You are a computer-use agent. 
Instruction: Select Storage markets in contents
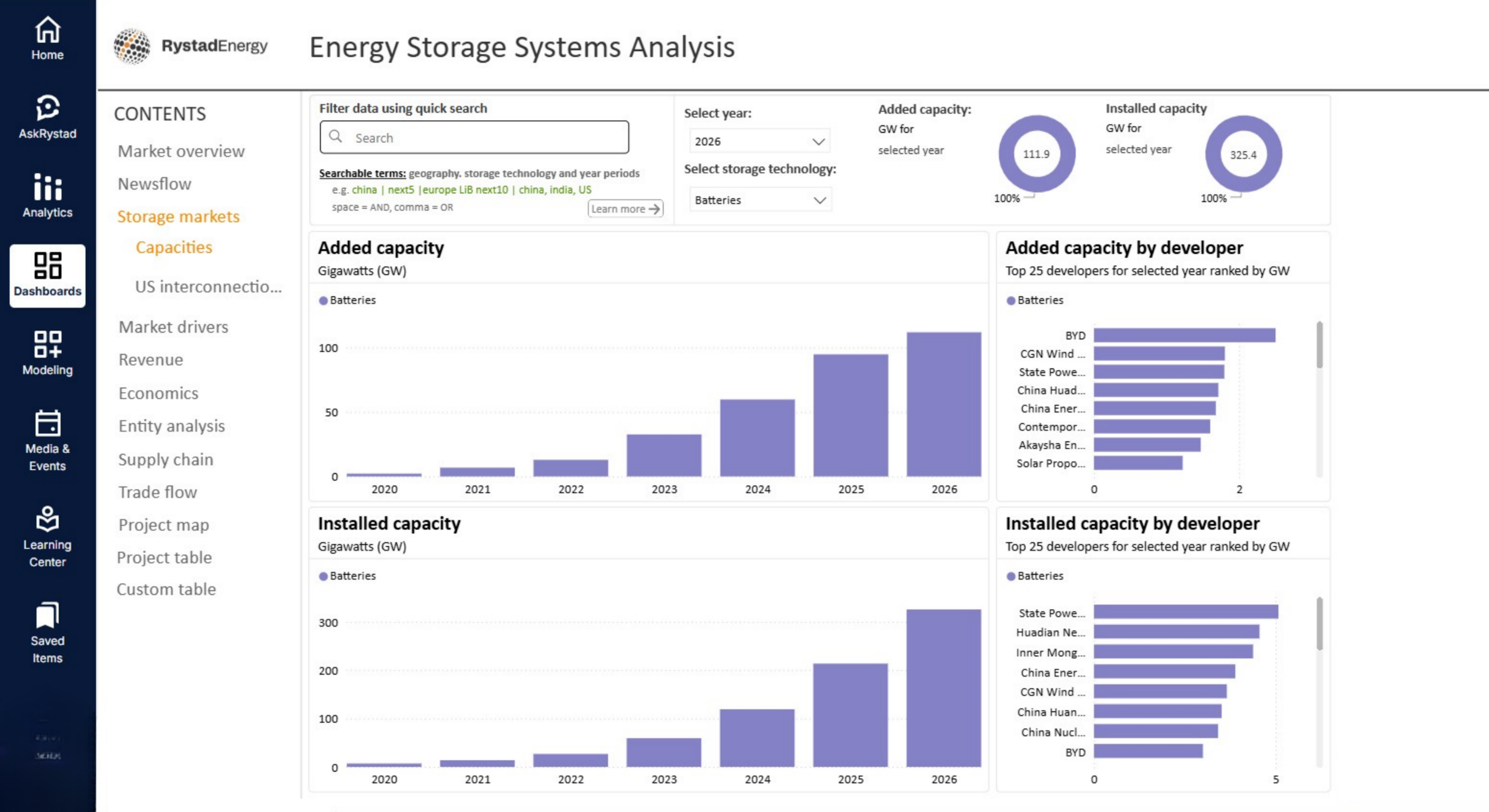178,216
